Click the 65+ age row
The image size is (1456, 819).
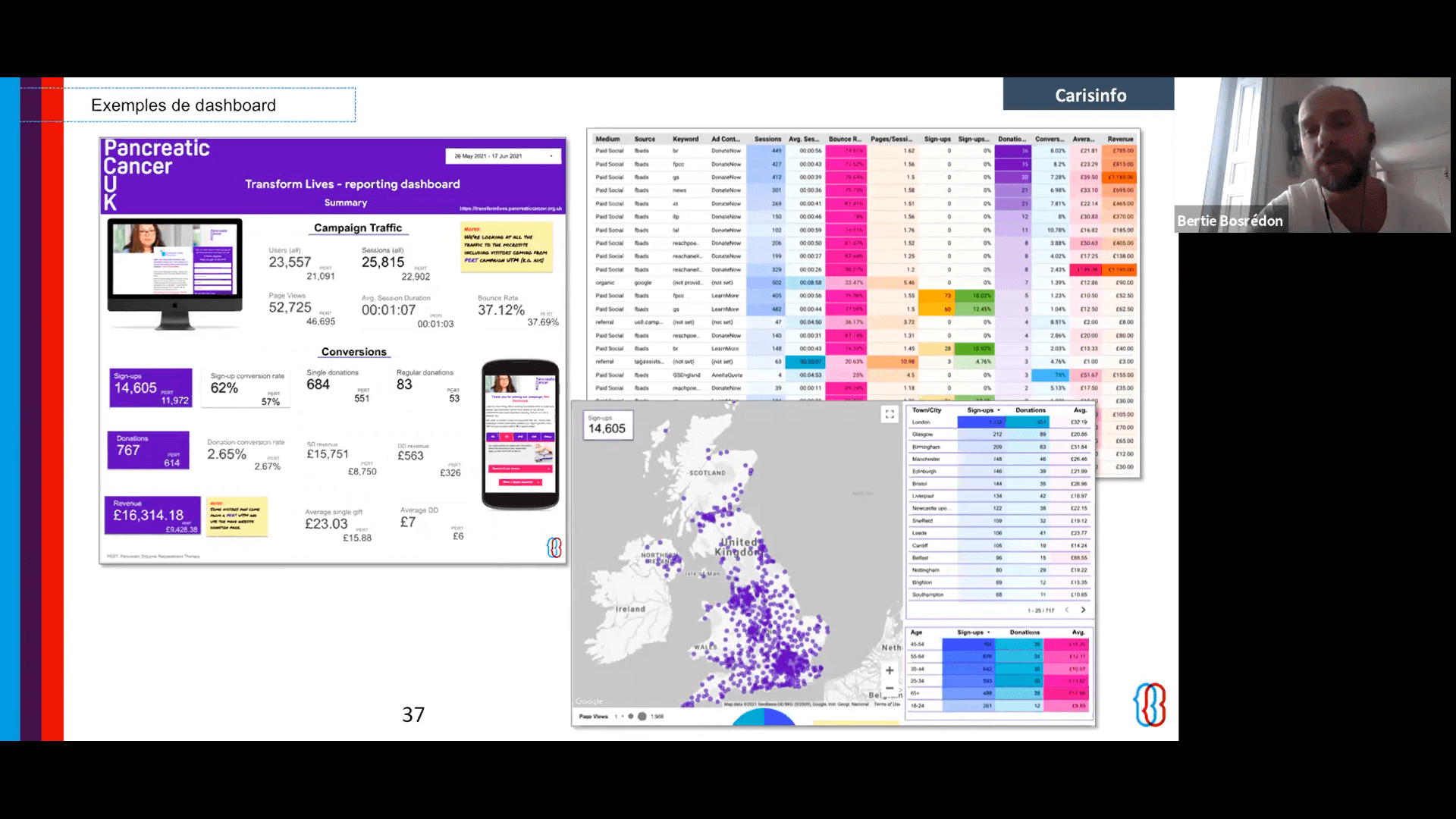[x=999, y=693]
